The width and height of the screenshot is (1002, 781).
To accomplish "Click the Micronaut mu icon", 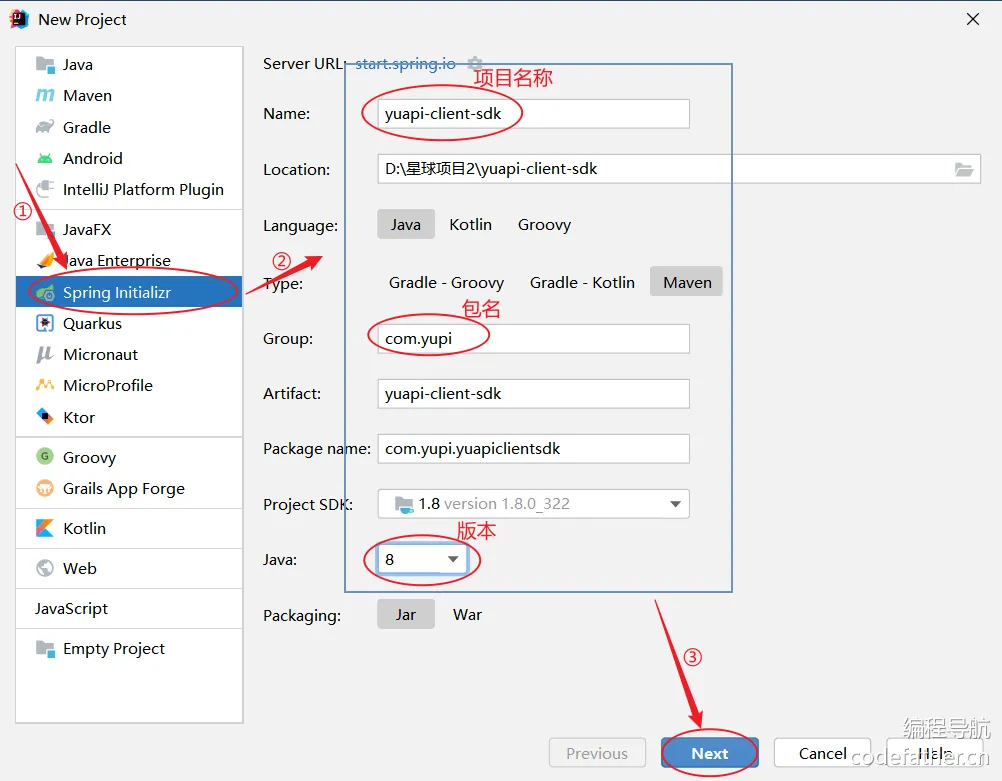I will point(45,354).
